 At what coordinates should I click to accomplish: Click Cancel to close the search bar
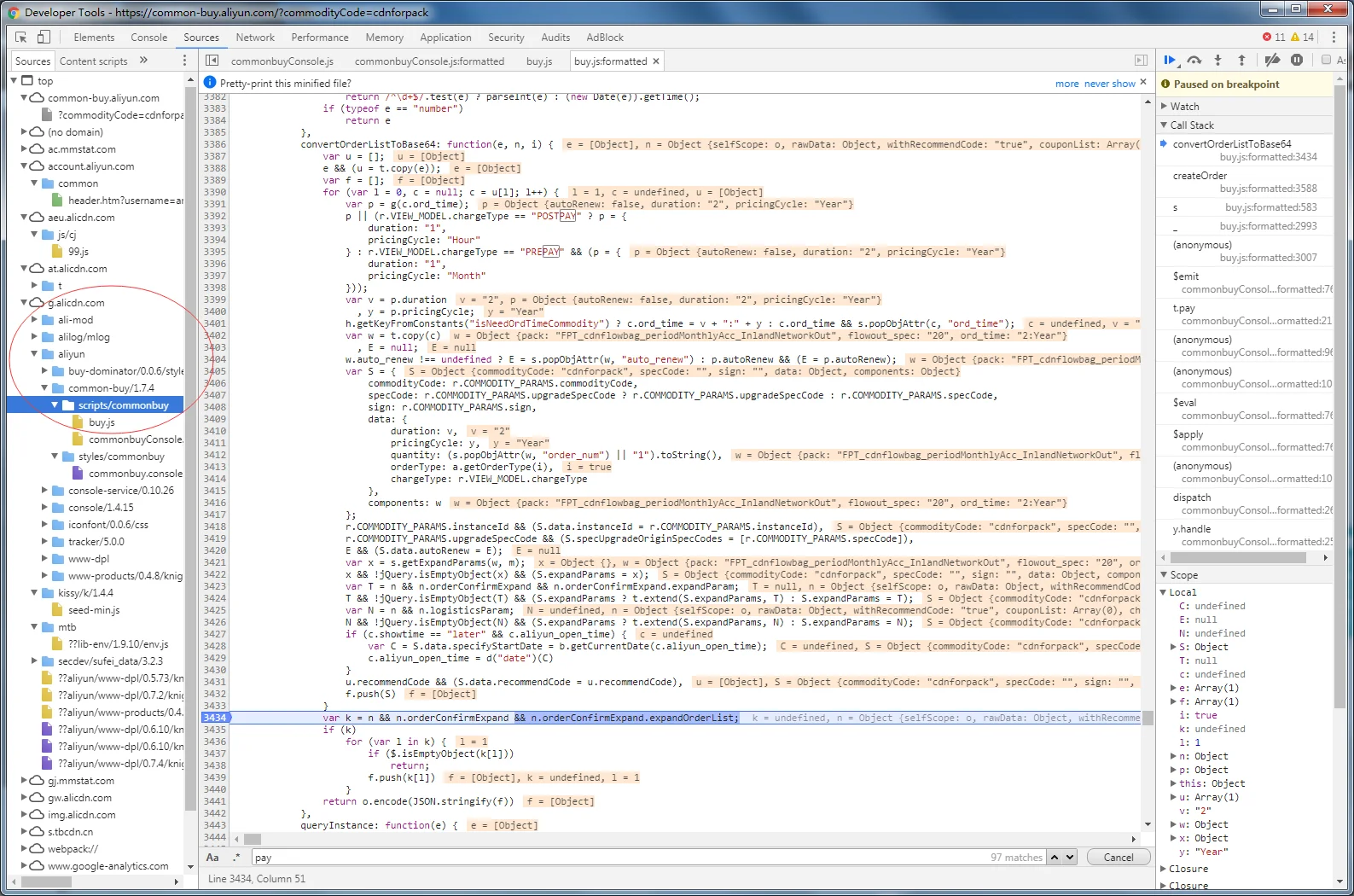point(1118,858)
